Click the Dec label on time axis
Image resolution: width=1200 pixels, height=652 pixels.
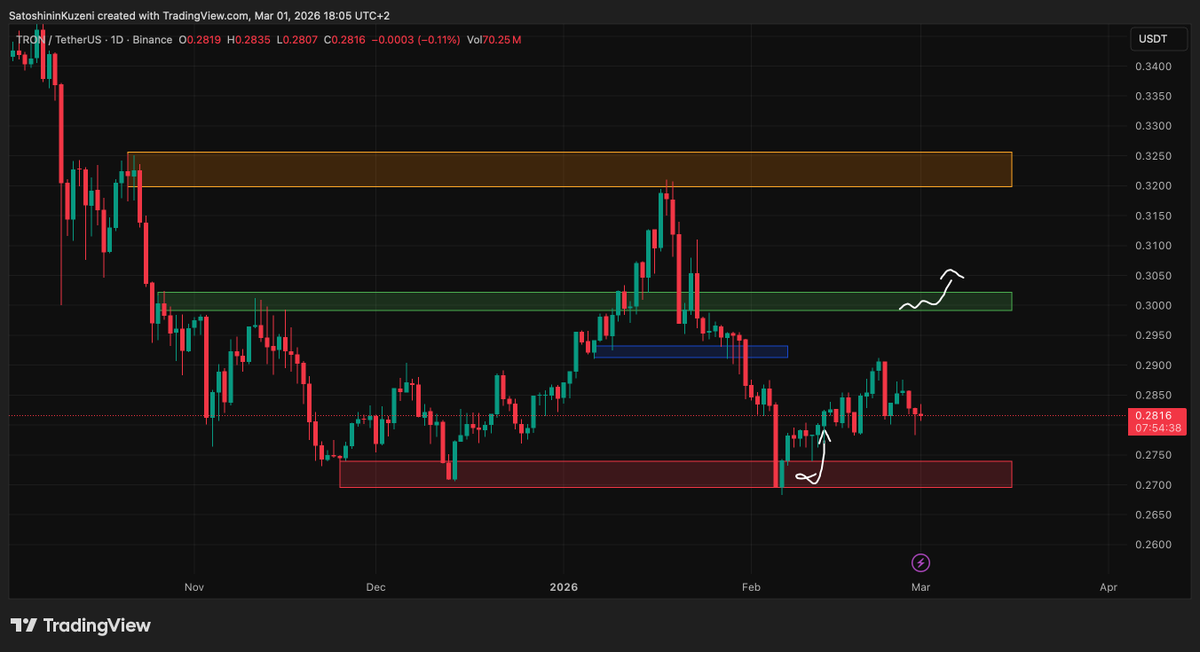tap(376, 588)
